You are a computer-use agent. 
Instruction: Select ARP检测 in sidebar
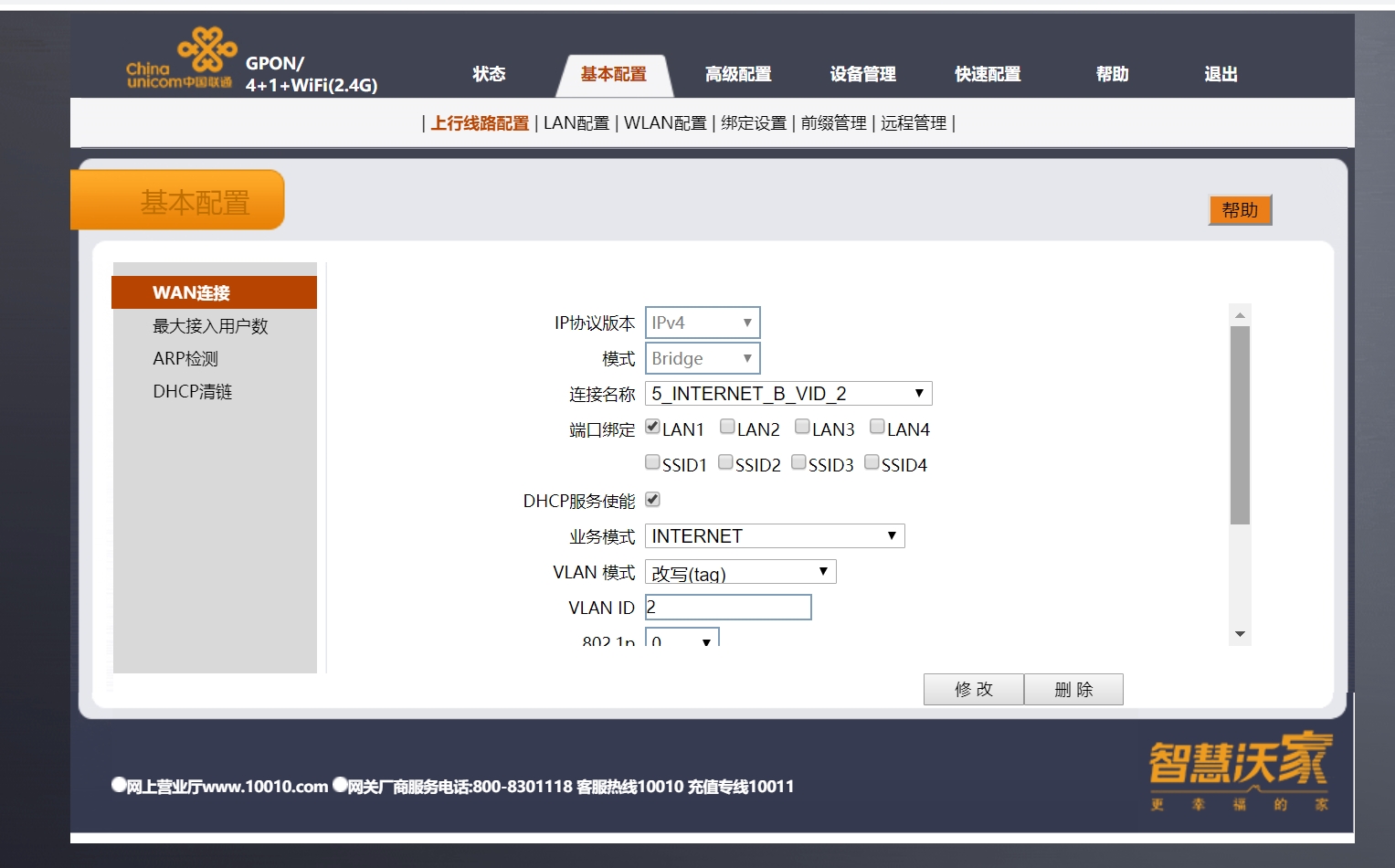tap(185, 359)
